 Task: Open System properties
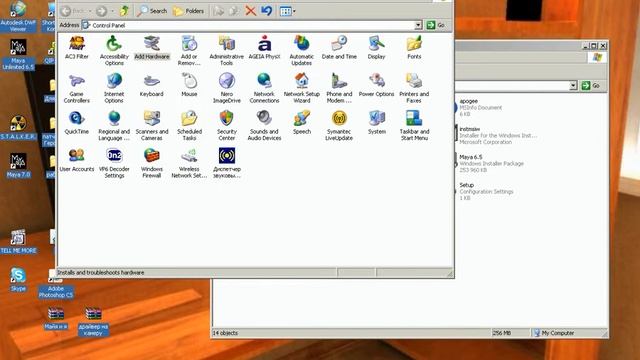(376, 122)
